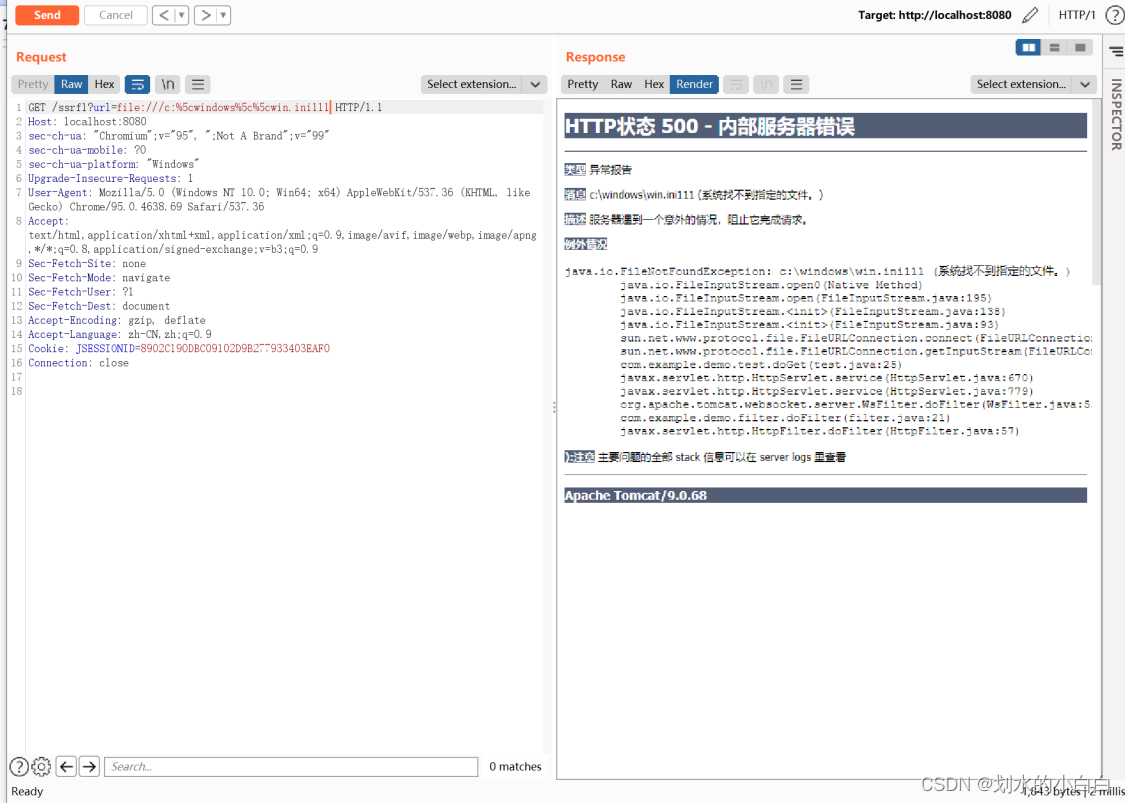
Task: Edit target with the pencil icon
Action: [1030, 15]
